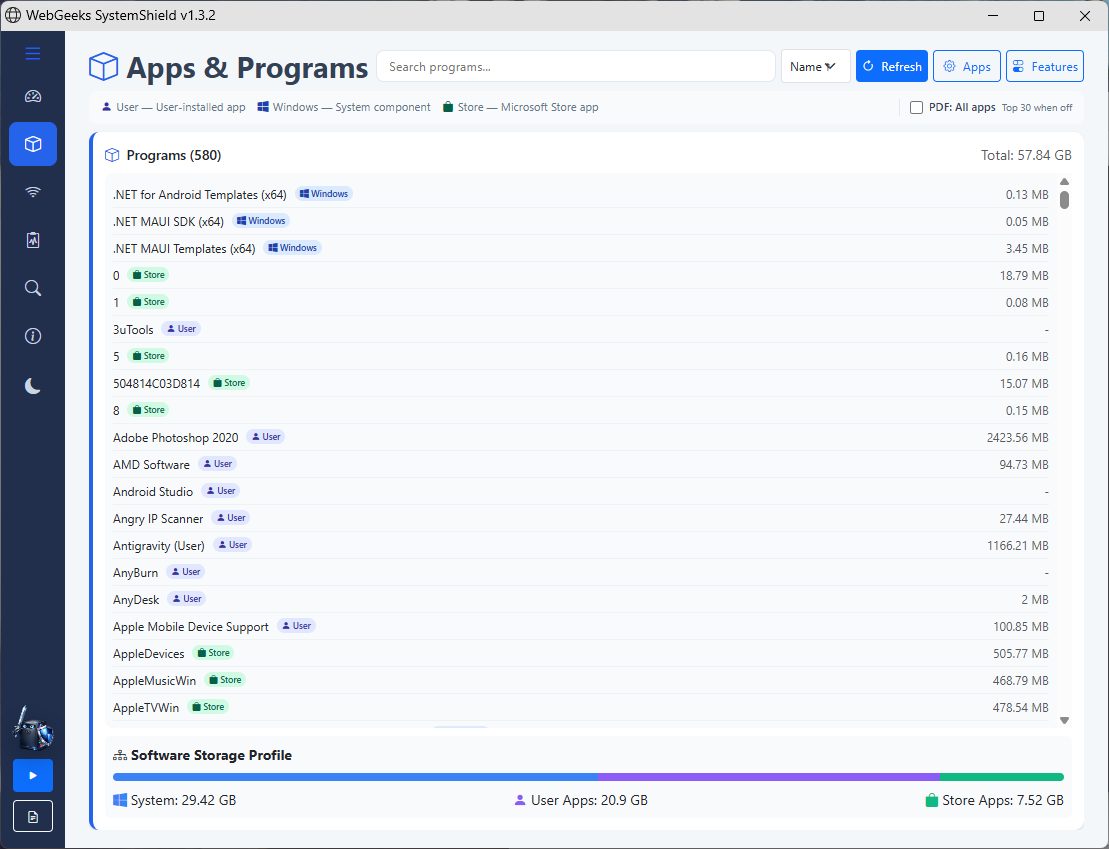
Task: Click the Windows logo next to System: 29.42 GB
Action: [120, 800]
